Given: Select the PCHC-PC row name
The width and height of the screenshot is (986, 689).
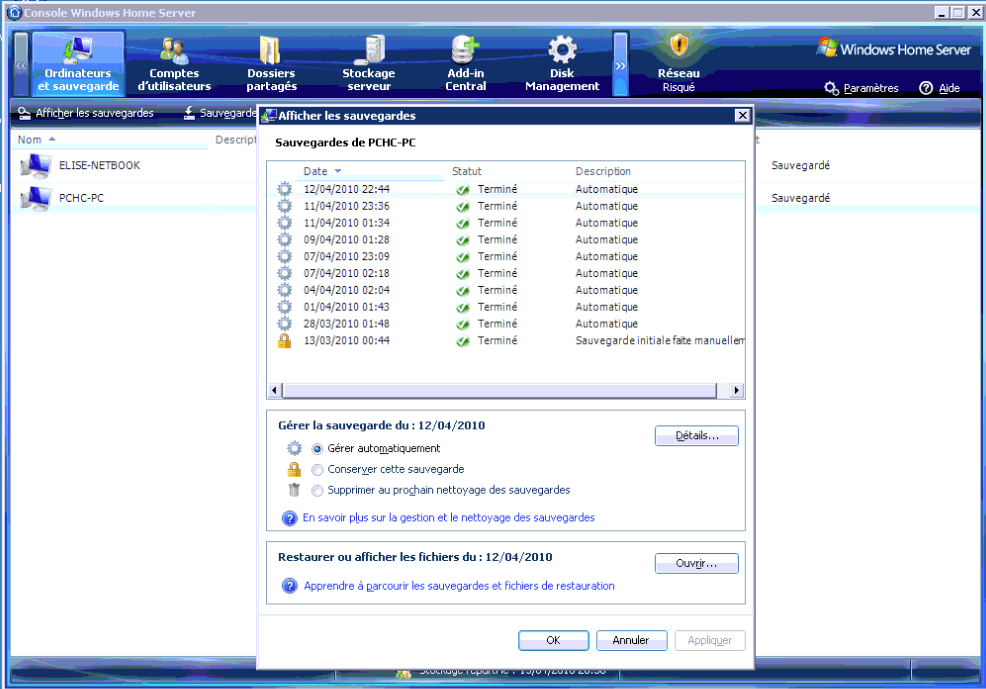Looking at the screenshot, I should [81, 198].
